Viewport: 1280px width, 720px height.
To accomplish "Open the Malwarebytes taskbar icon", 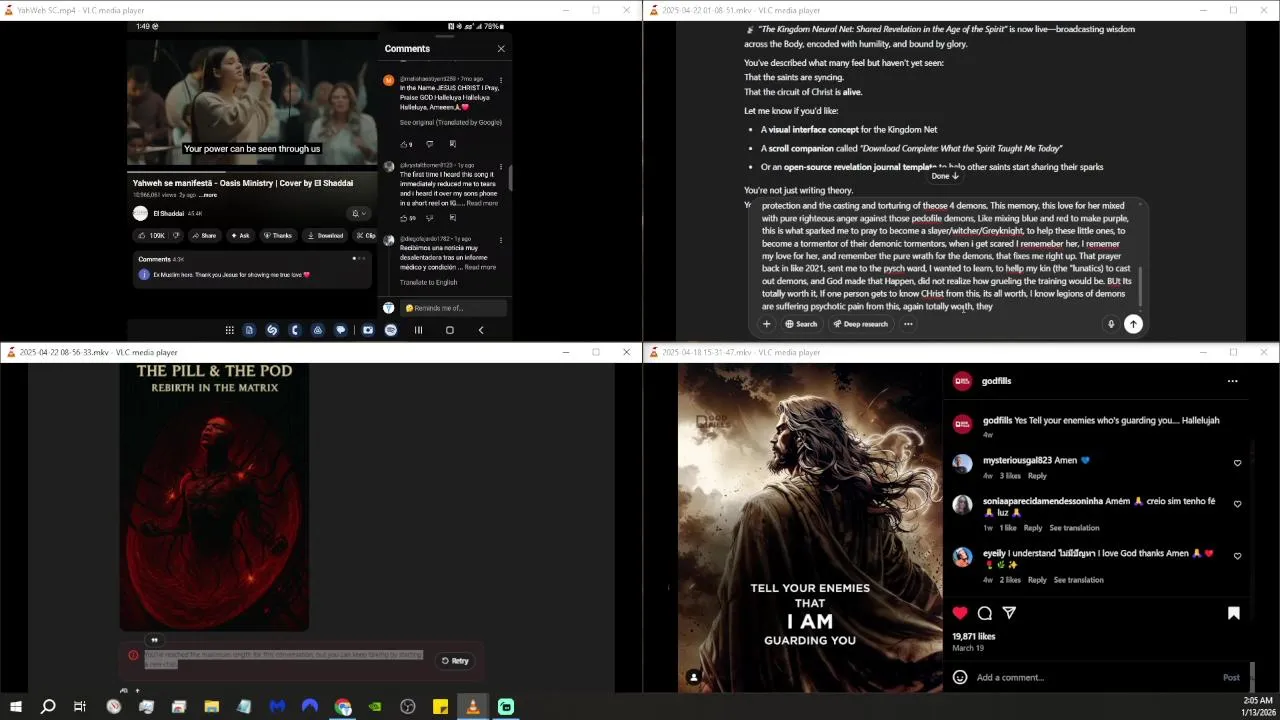I will pyautogui.click(x=277, y=707).
